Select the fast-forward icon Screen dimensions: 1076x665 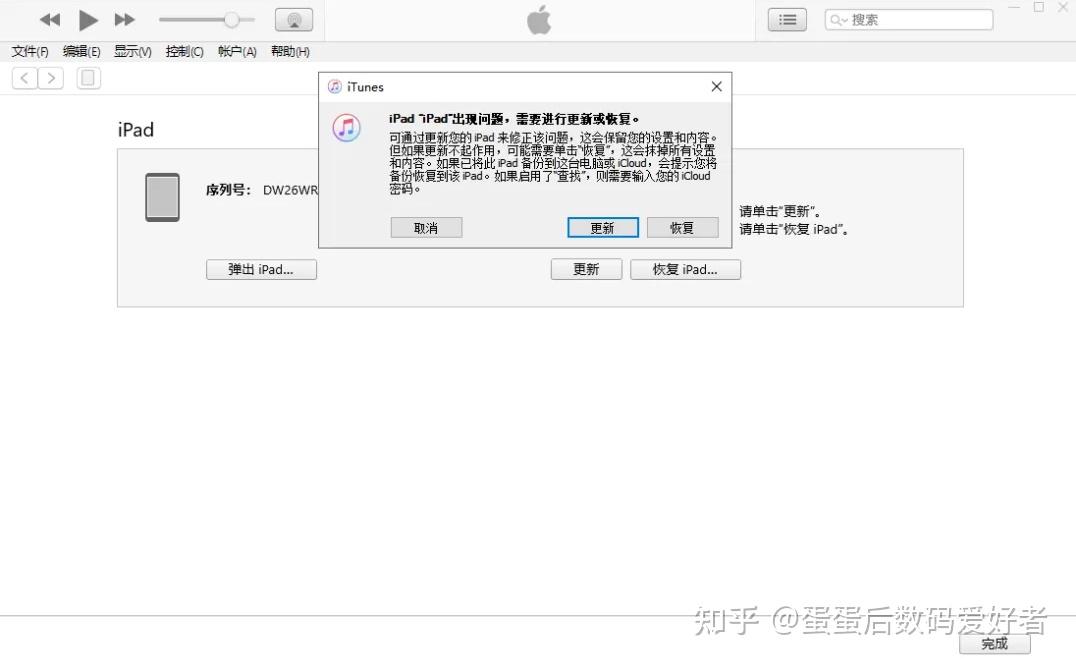124,19
